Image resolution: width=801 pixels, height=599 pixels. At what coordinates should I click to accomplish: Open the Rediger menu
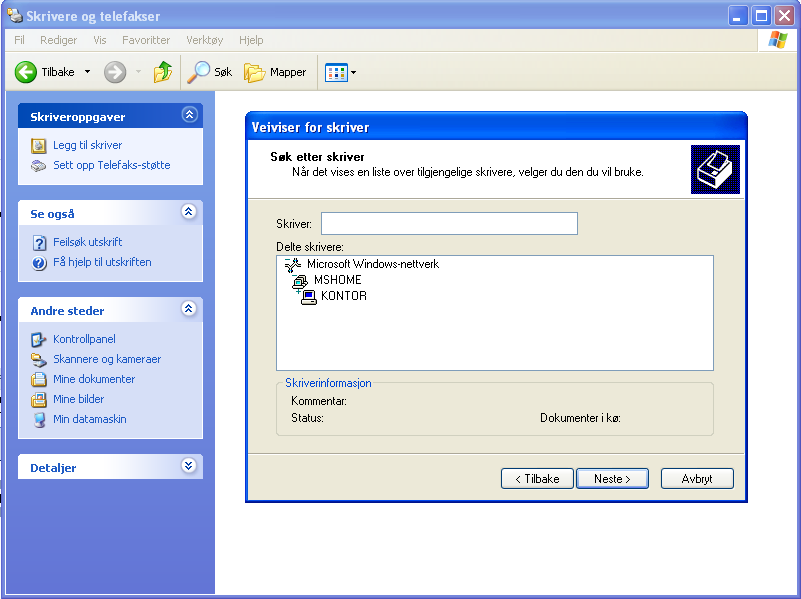tap(58, 40)
